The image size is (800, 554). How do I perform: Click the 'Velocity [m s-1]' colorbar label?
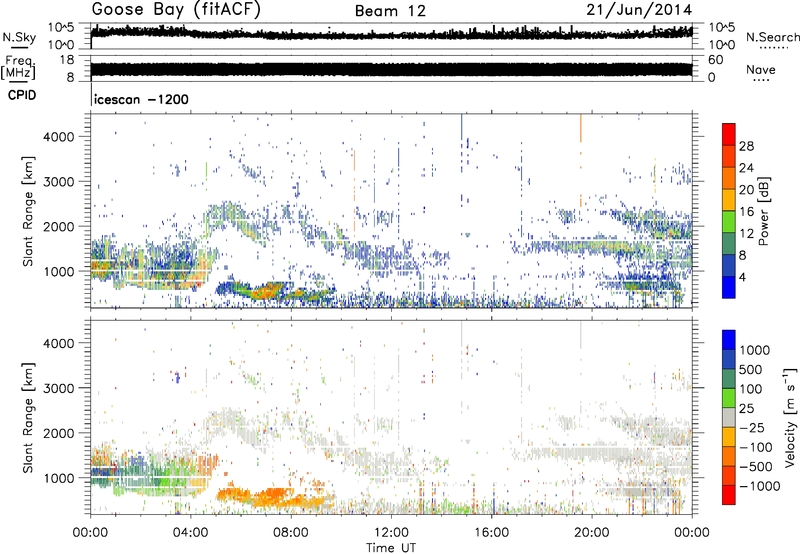(x=790, y=417)
